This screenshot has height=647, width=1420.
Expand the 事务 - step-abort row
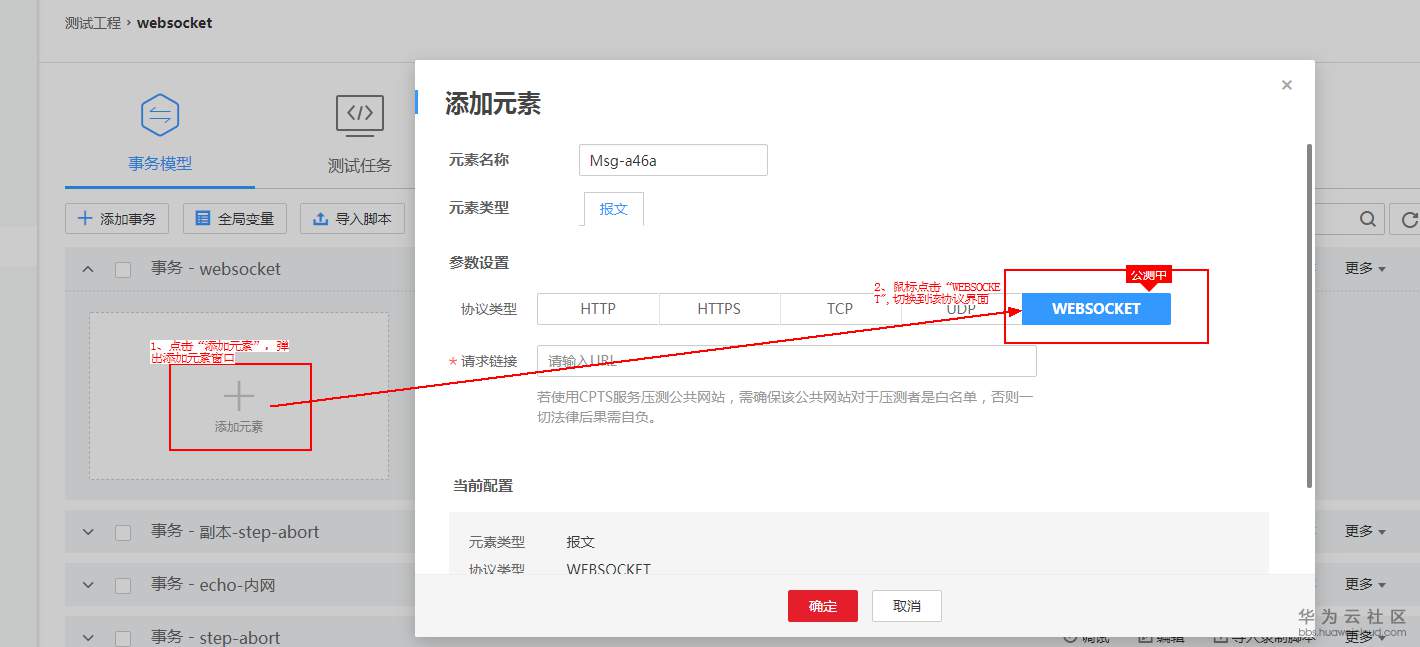point(88,637)
